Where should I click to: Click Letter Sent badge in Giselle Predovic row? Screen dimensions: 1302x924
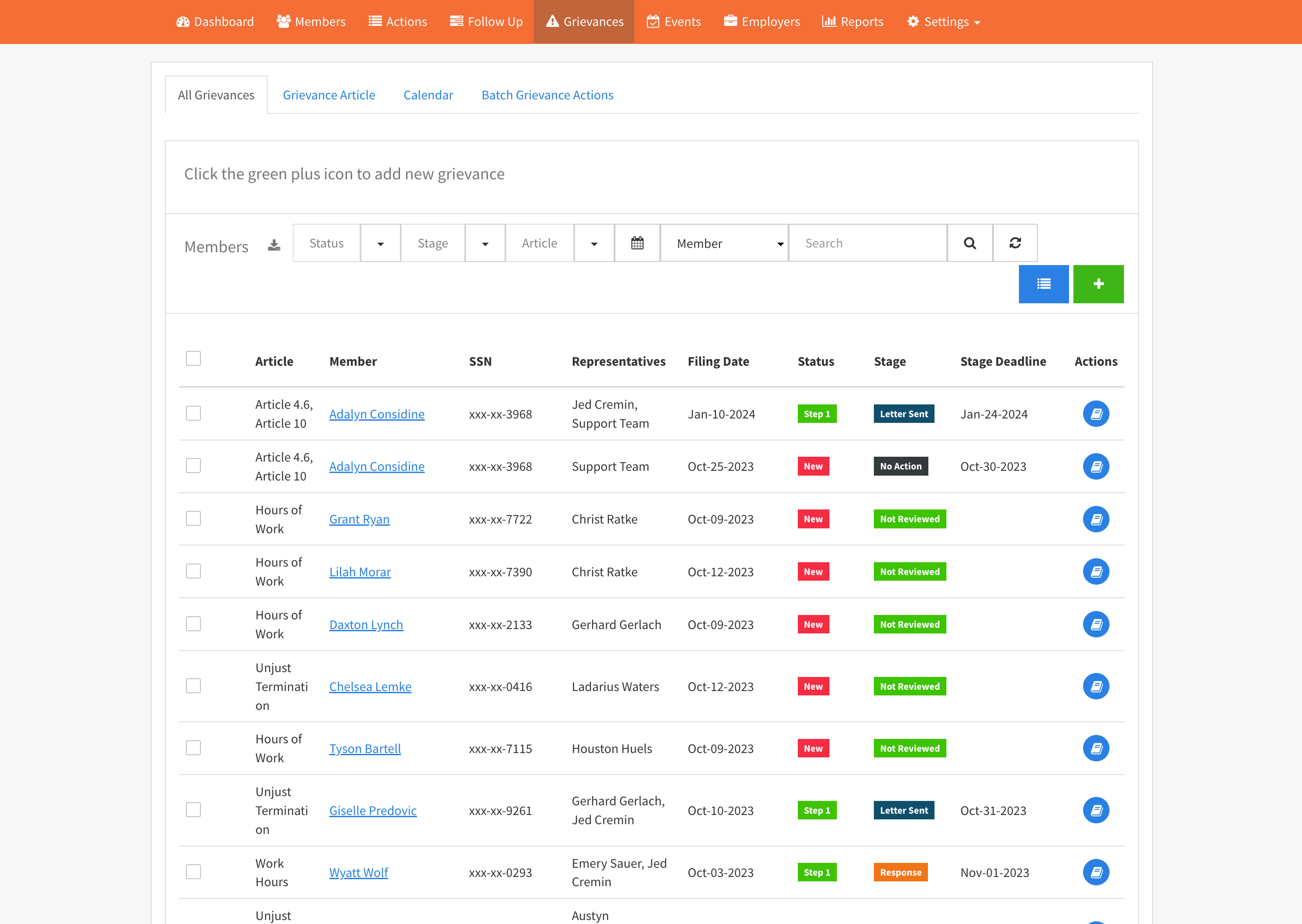(904, 810)
